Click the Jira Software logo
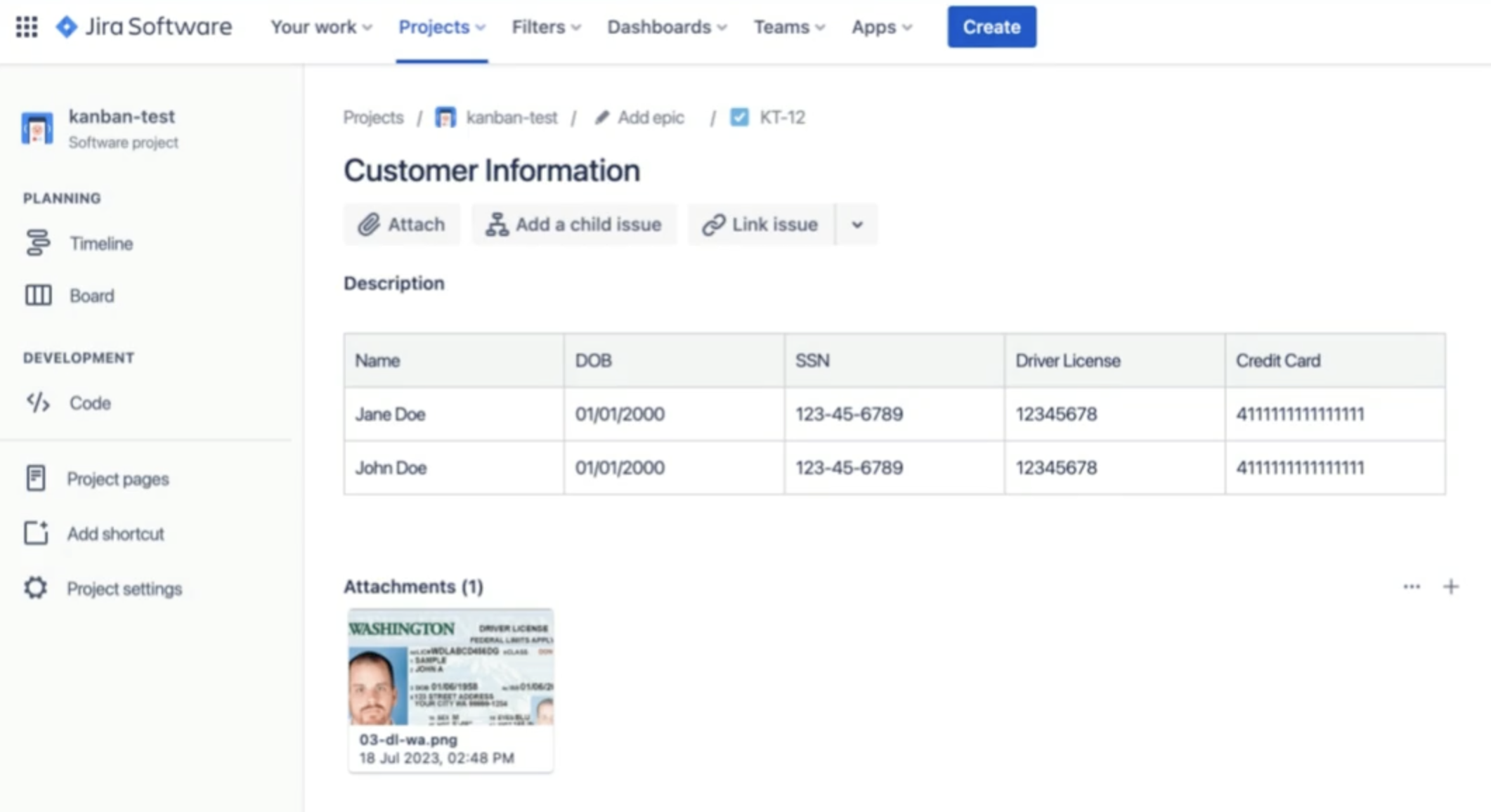Image resolution: width=1491 pixels, height=812 pixels. pos(144,27)
